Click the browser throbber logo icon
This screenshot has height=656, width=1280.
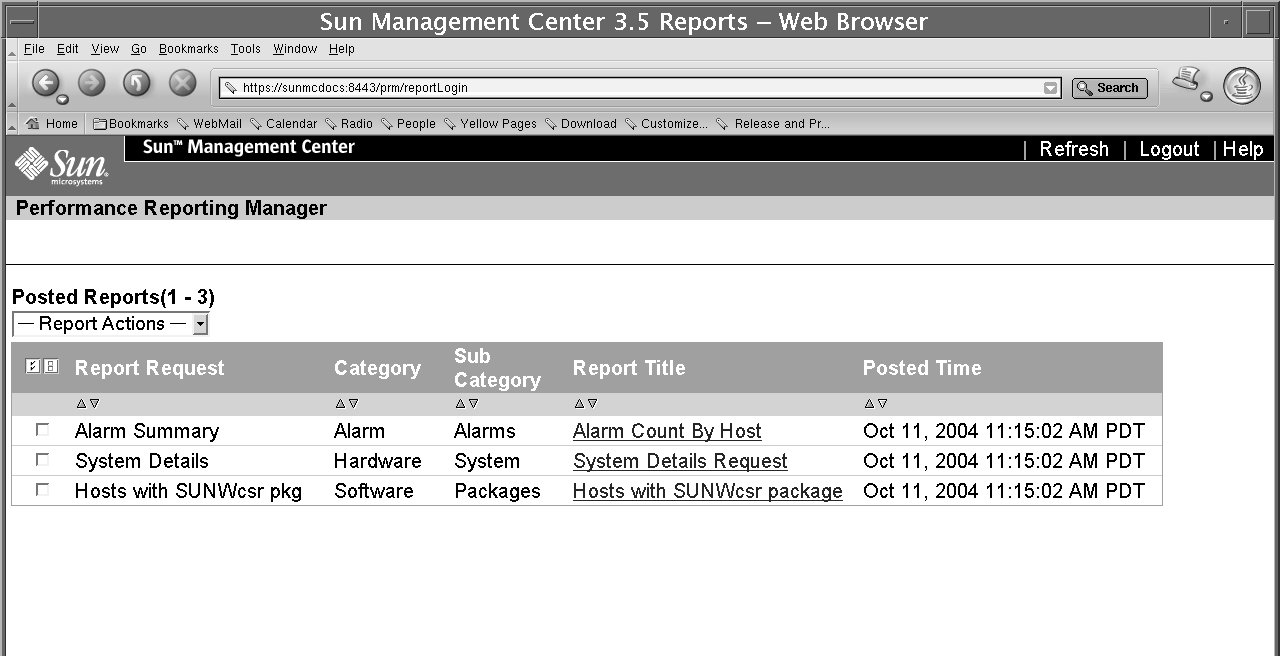pyautogui.click(x=1242, y=87)
